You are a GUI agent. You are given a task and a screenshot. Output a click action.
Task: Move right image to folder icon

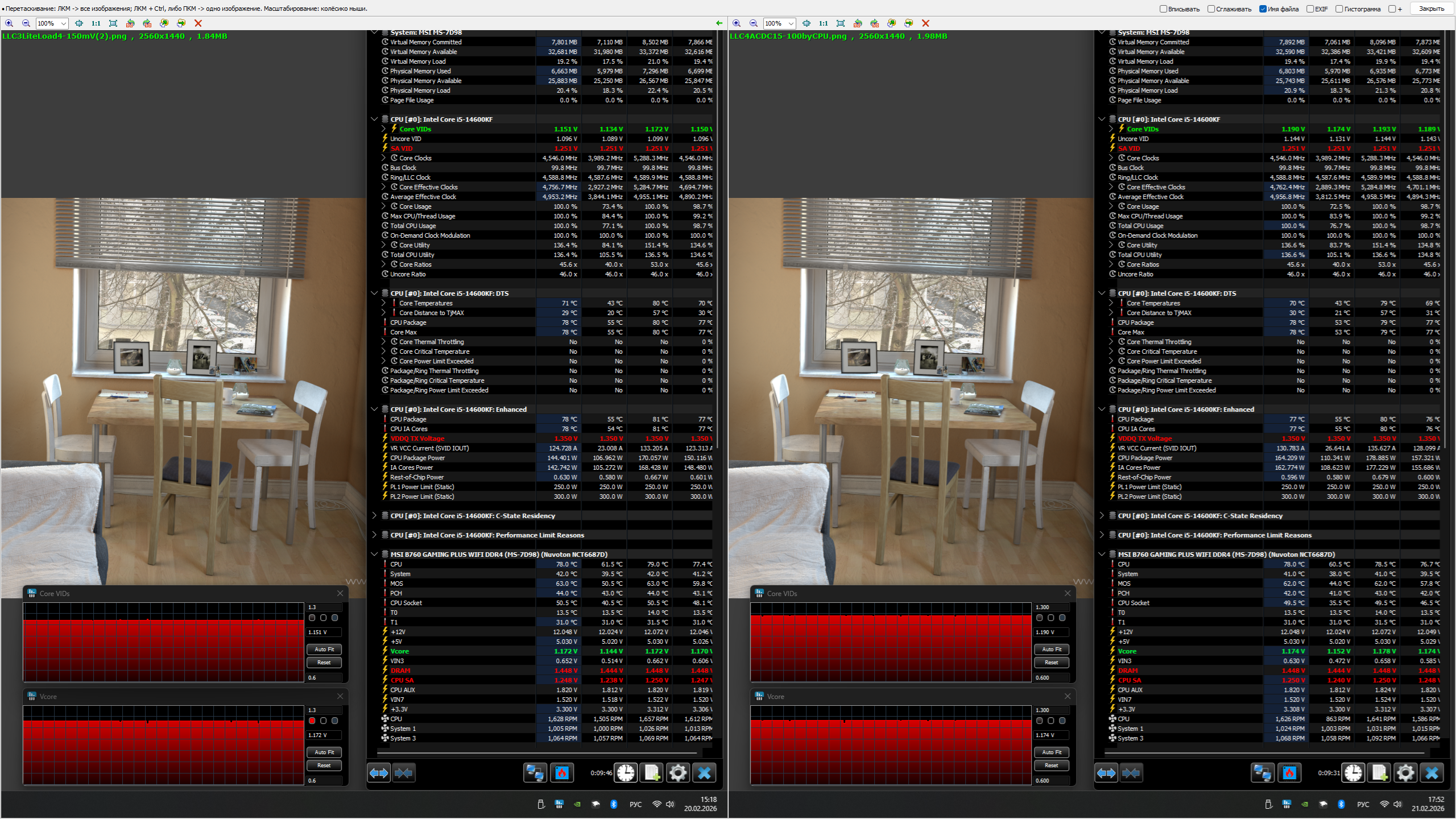(909, 23)
